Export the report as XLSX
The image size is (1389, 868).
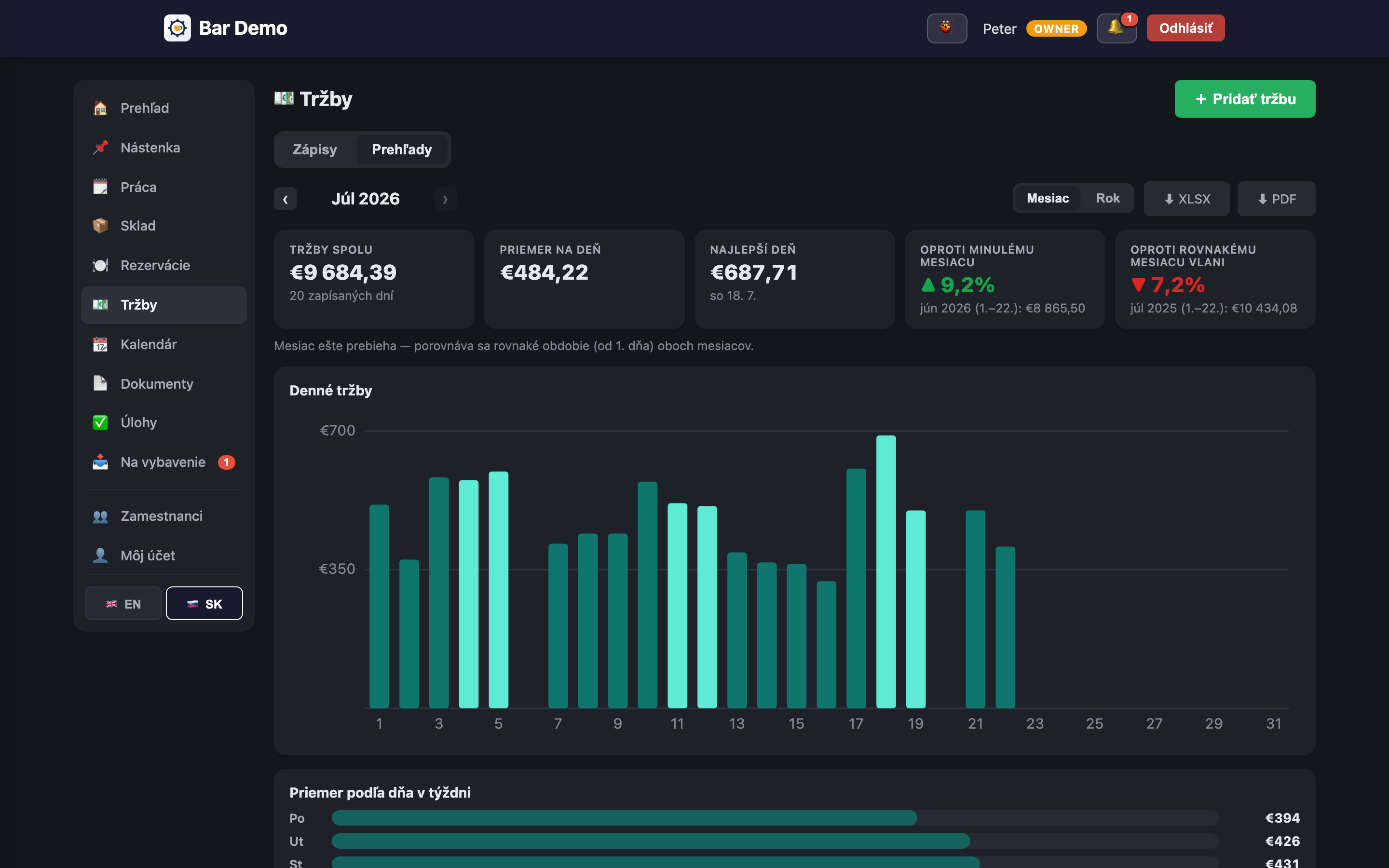tap(1186, 199)
